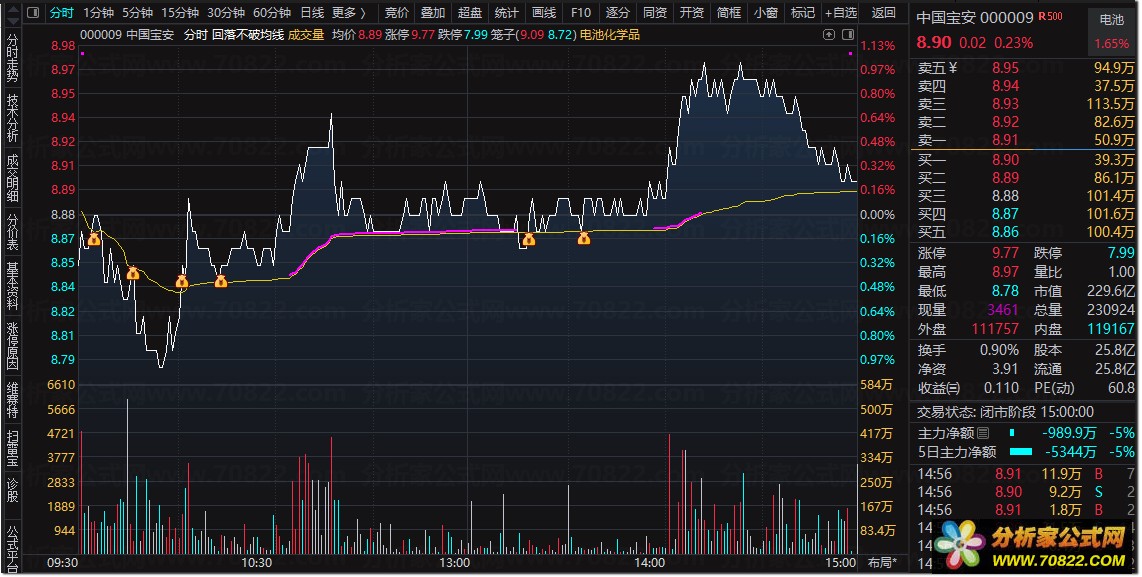
Task: Open 维赛特 in the left sidebar
Action: (x=12, y=399)
